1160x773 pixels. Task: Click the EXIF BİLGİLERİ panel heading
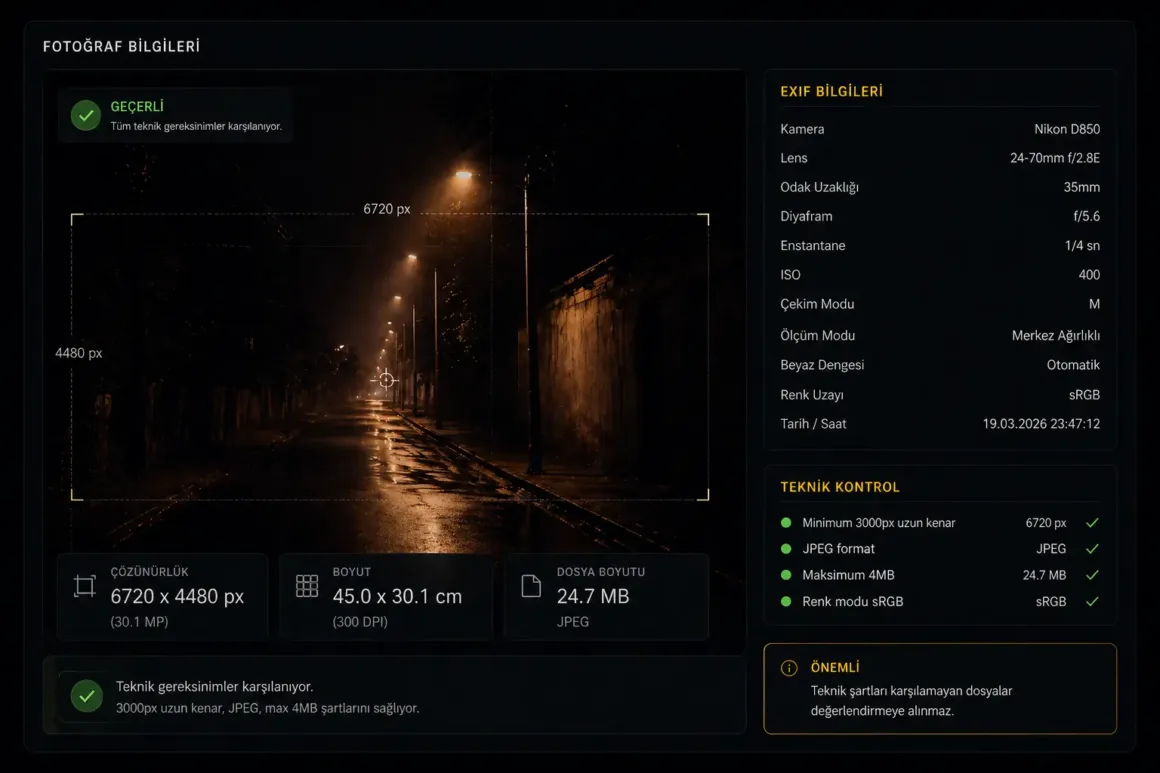click(x=831, y=92)
